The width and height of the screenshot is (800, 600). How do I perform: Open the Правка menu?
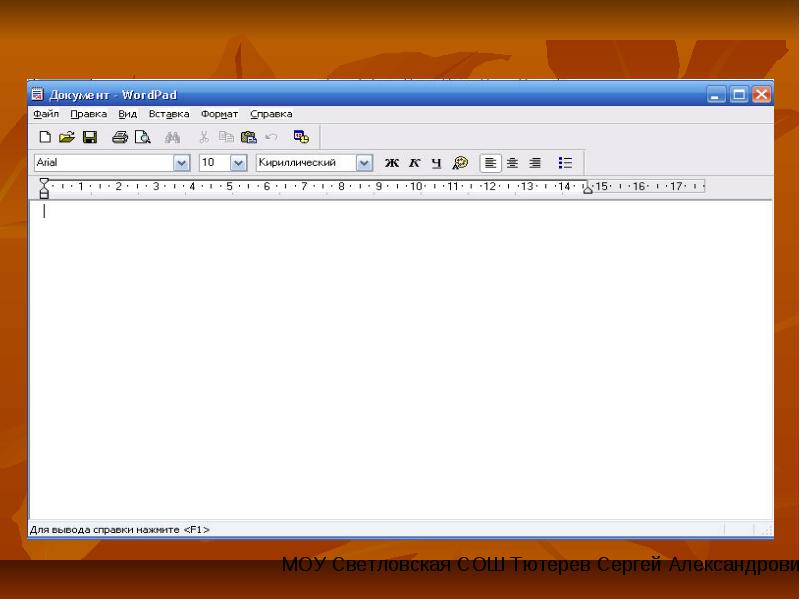(89, 114)
